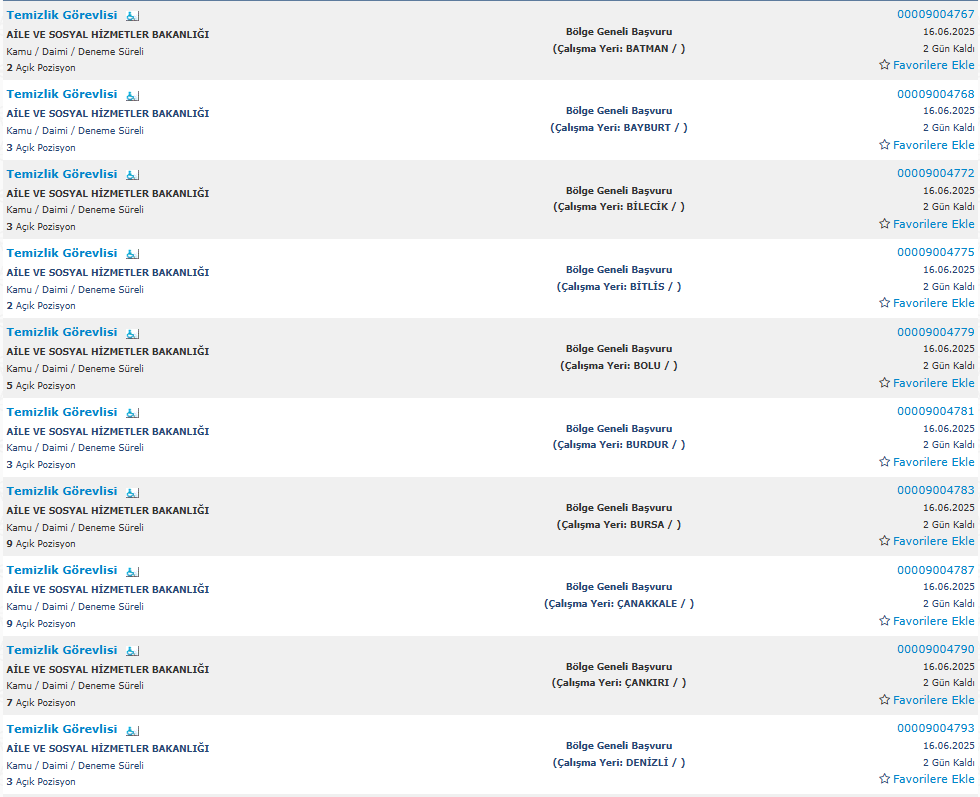
Task: Add ÇANKIRI job via Favorilere Ekle
Action: coord(933,700)
